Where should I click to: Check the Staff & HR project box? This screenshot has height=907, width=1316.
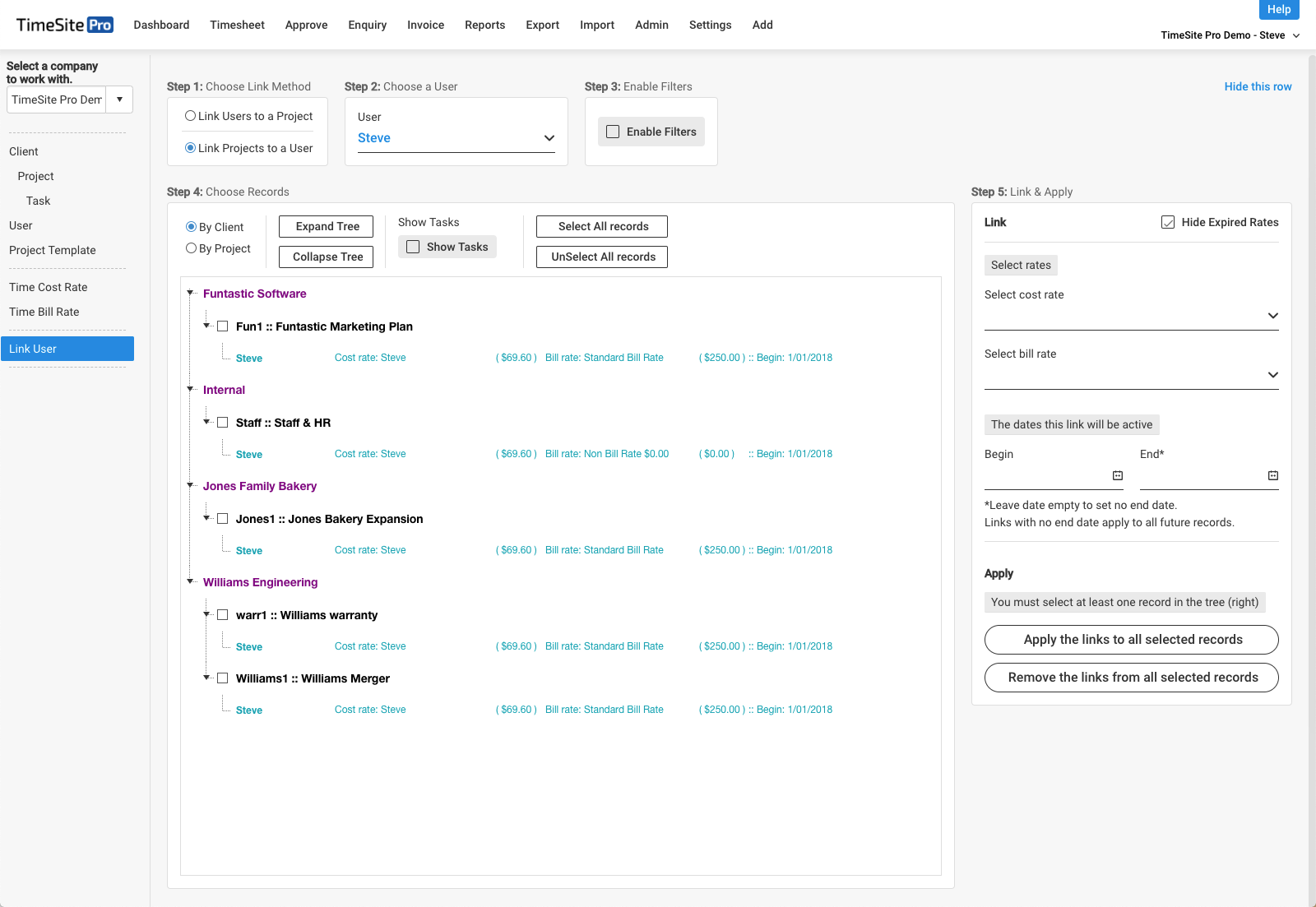click(222, 423)
